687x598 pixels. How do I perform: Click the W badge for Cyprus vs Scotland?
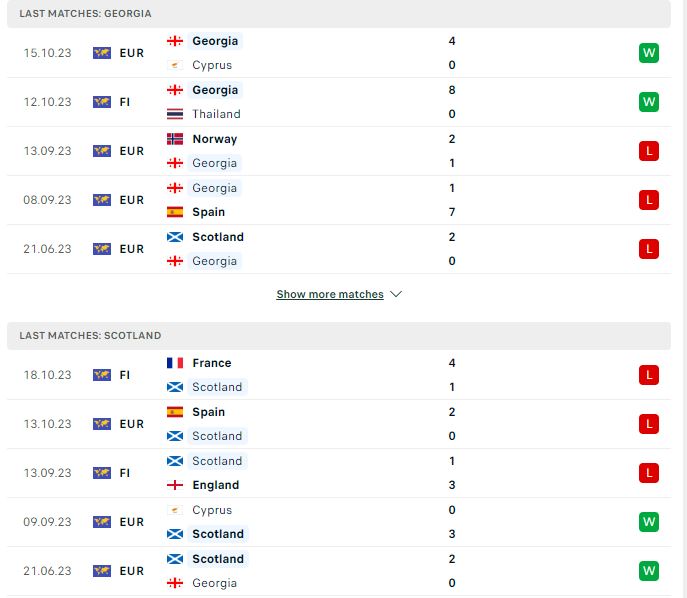(648, 522)
